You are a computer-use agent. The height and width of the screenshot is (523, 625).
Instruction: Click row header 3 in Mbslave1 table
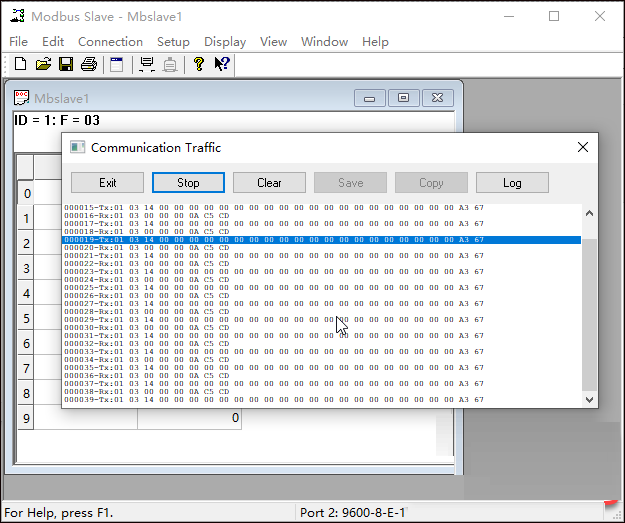tap(26, 268)
